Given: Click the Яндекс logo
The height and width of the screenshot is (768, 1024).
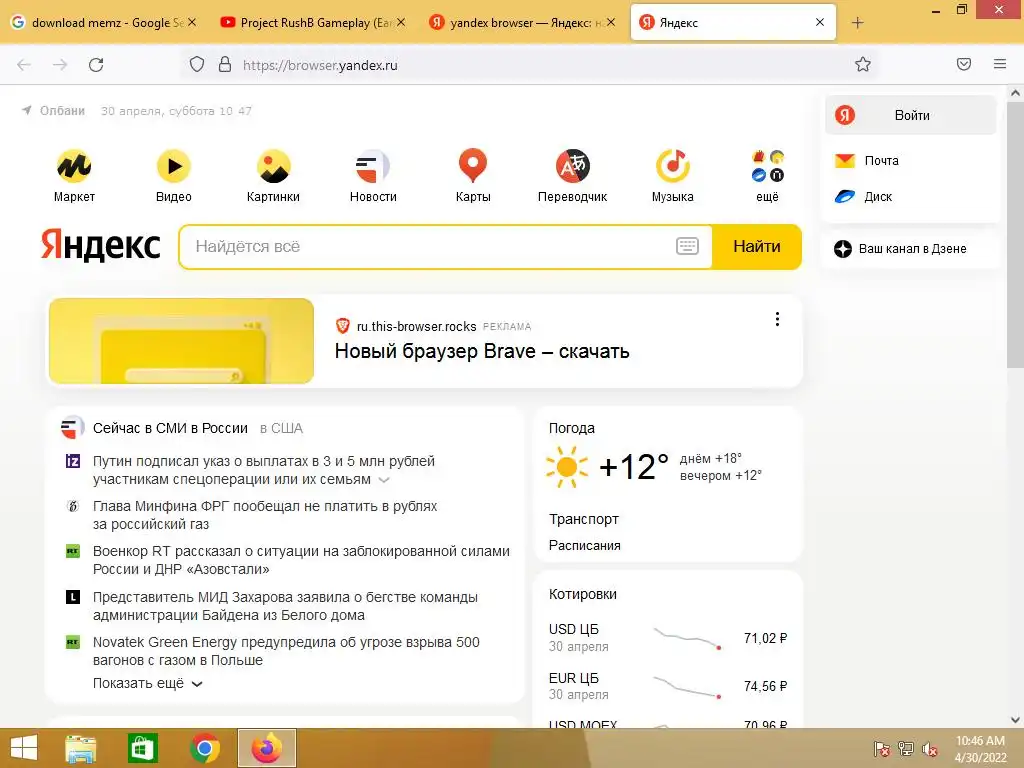Looking at the screenshot, I should tap(101, 246).
